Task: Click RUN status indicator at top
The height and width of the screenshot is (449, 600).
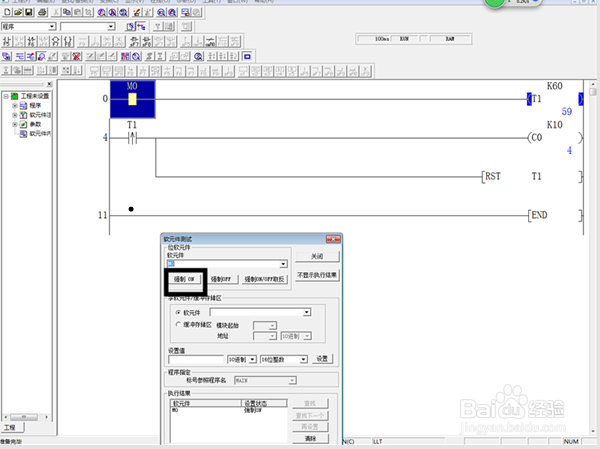Action: (x=404, y=39)
